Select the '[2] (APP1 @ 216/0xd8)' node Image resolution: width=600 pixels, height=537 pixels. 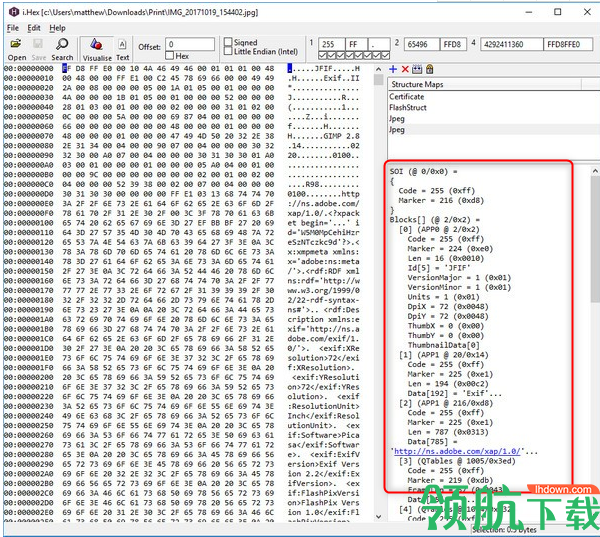(x=445, y=403)
